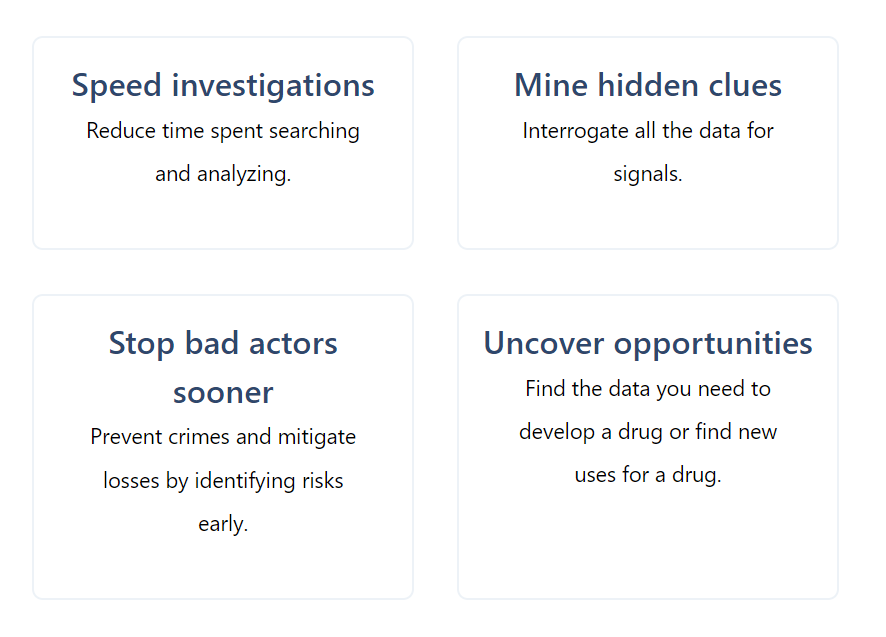Open the Stop bad actors sooner heading
This screenshot has width=886, height=637.
[223, 367]
